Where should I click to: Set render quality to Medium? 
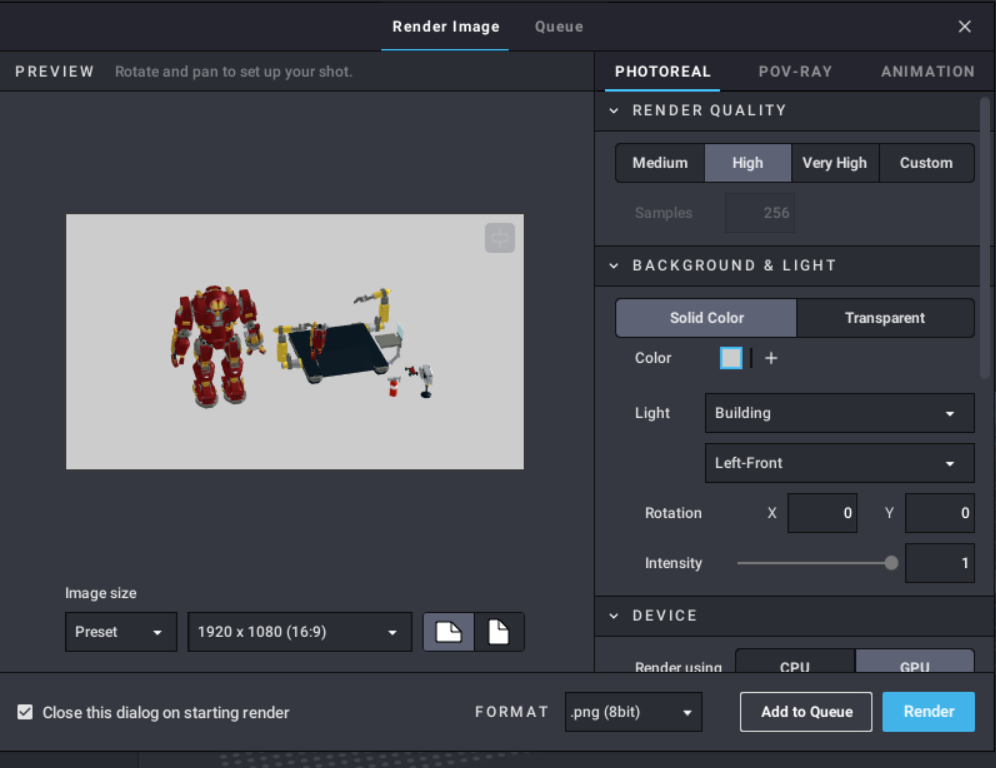click(660, 163)
